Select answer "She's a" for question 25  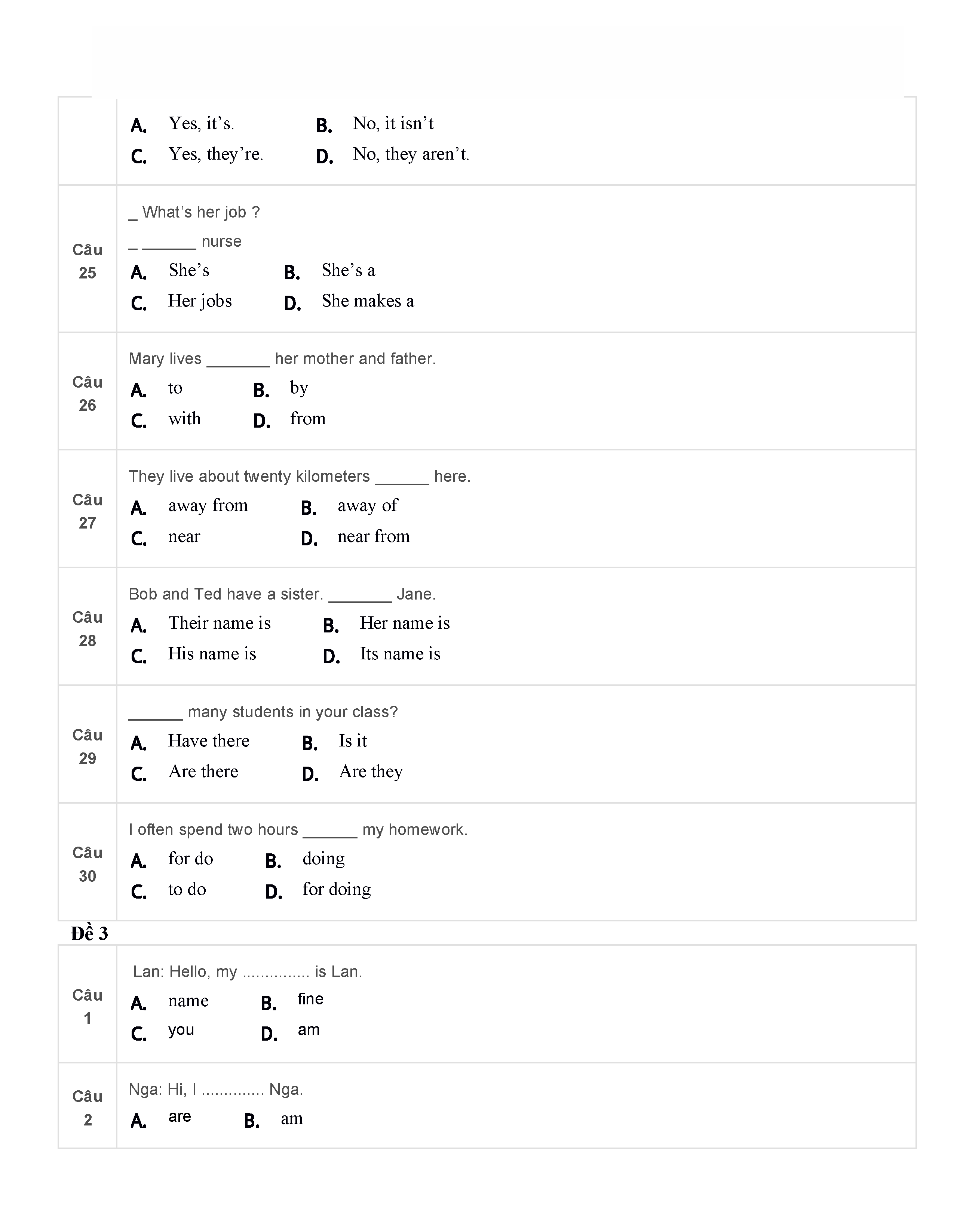[348, 271]
